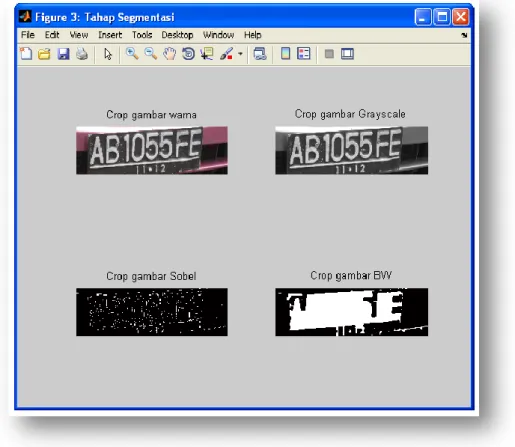Click the Hide Plot Tools icon
The height and width of the screenshot is (447, 515).
pos(329,54)
